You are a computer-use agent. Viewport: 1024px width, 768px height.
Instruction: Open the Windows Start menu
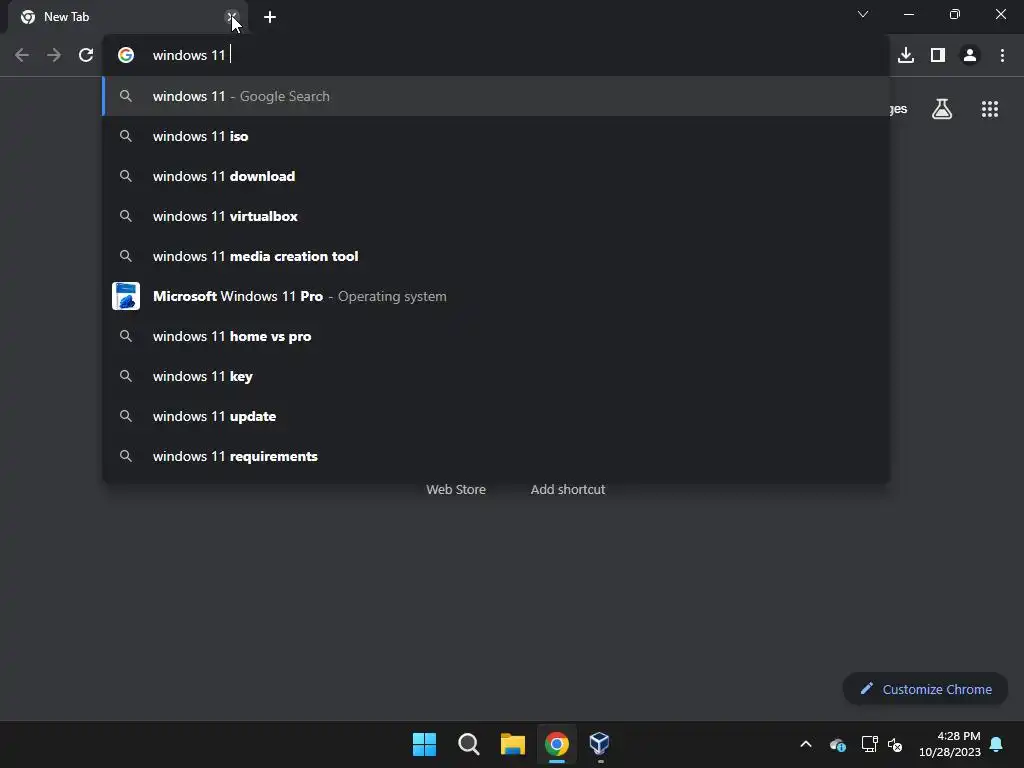[x=424, y=744]
